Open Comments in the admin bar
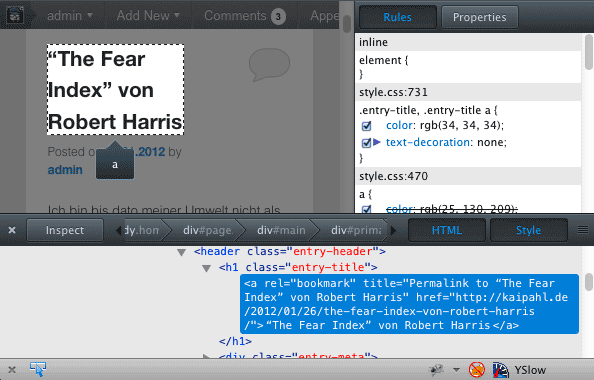Image resolution: width=594 pixels, height=380 pixels. coord(235,16)
